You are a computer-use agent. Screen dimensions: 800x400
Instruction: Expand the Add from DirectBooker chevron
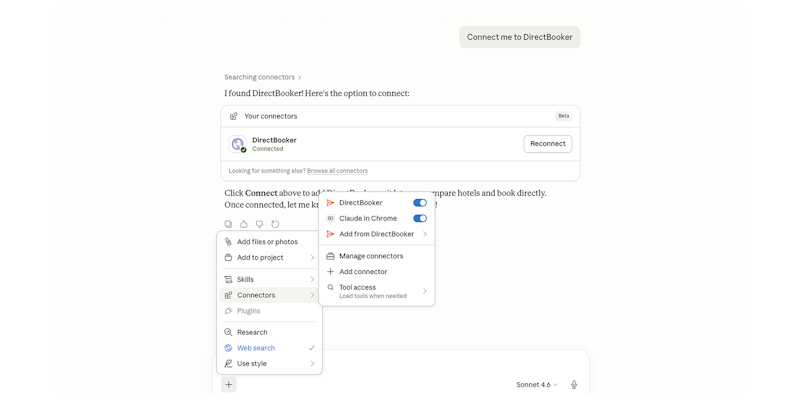click(424, 234)
